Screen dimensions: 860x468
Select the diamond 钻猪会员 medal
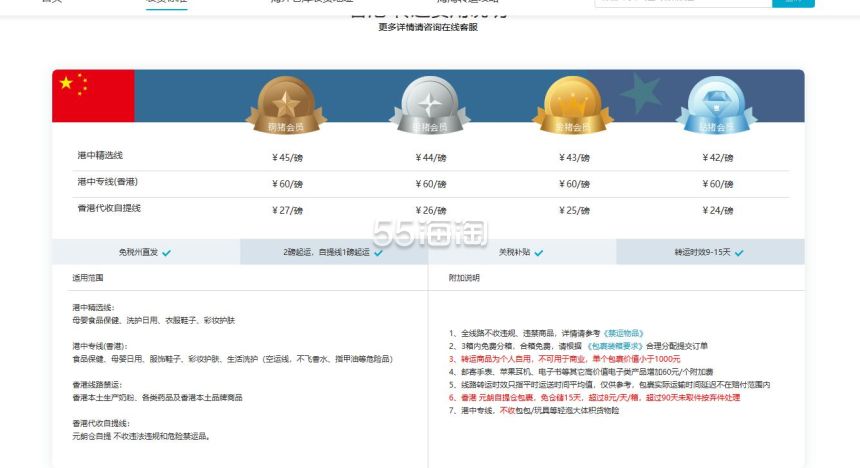click(715, 104)
